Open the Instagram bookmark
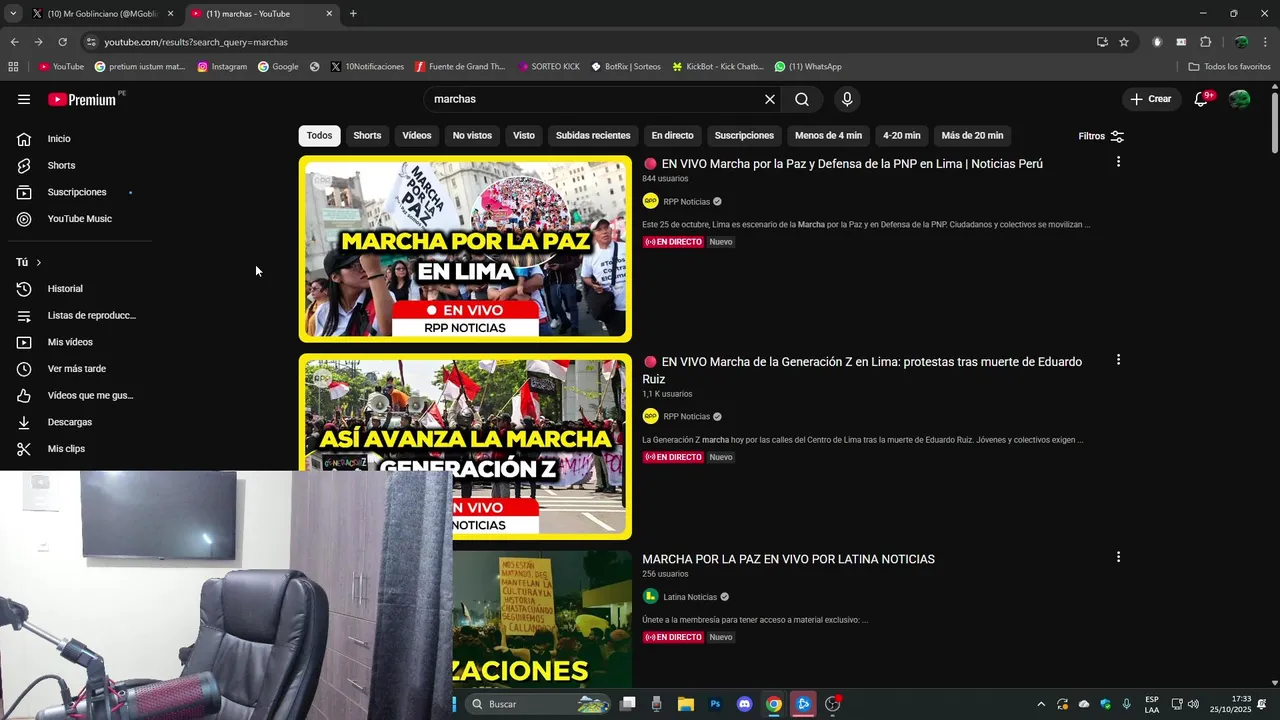The width and height of the screenshot is (1280, 720). point(222,67)
